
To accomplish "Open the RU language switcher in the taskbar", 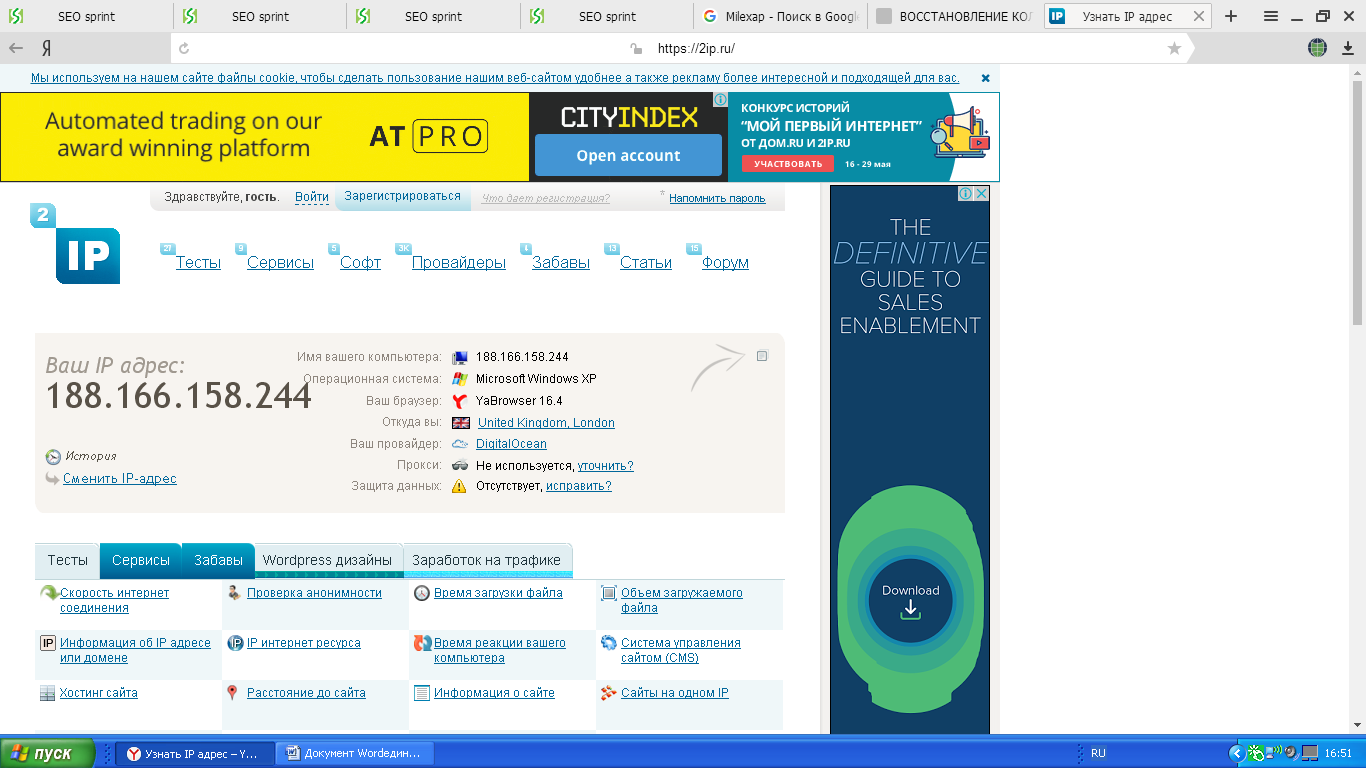I will point(1098,753).
